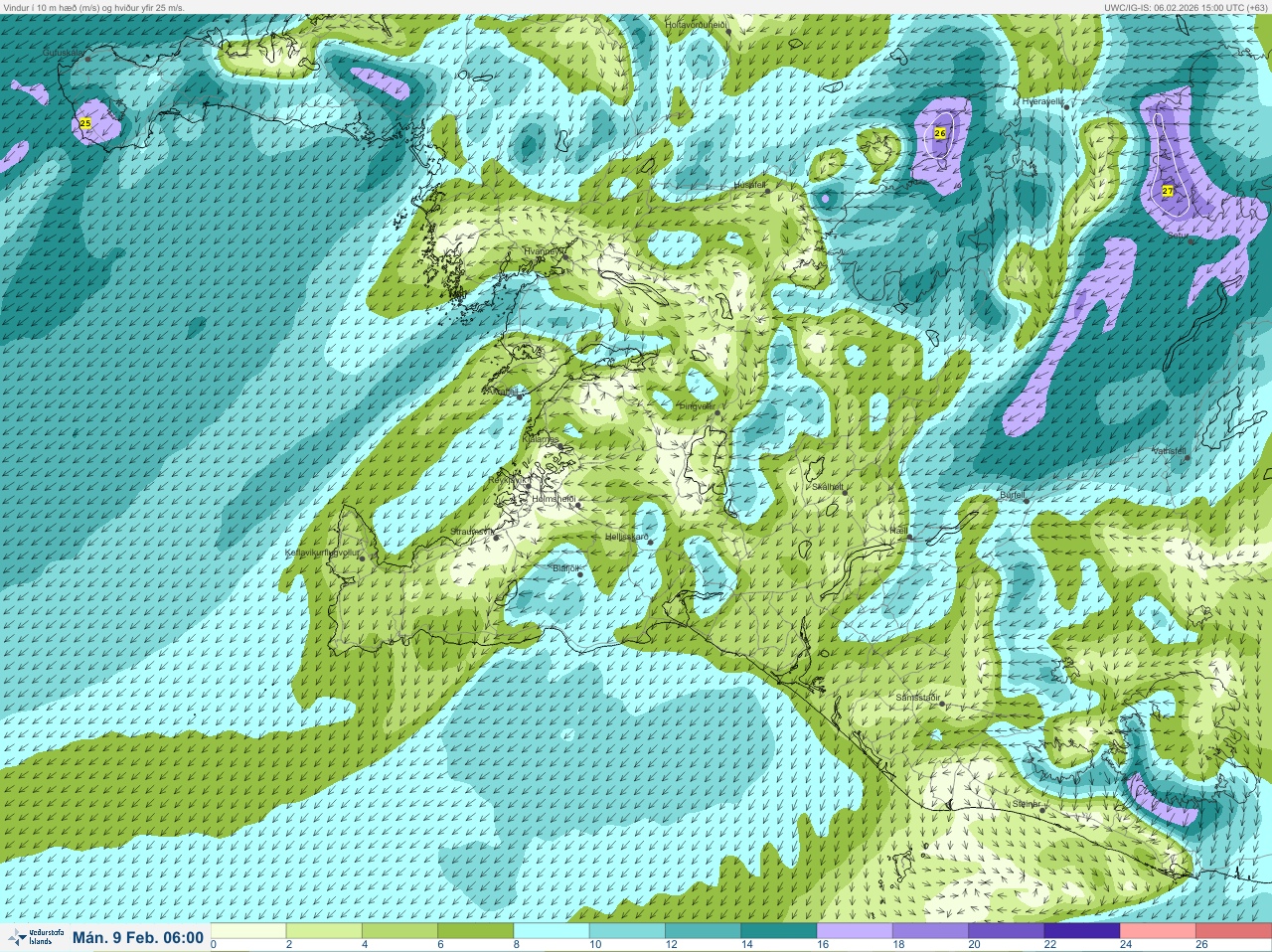Click the 12–14 m/s teal legend swatch
The image size is (1272, 952).
[703, 931]
